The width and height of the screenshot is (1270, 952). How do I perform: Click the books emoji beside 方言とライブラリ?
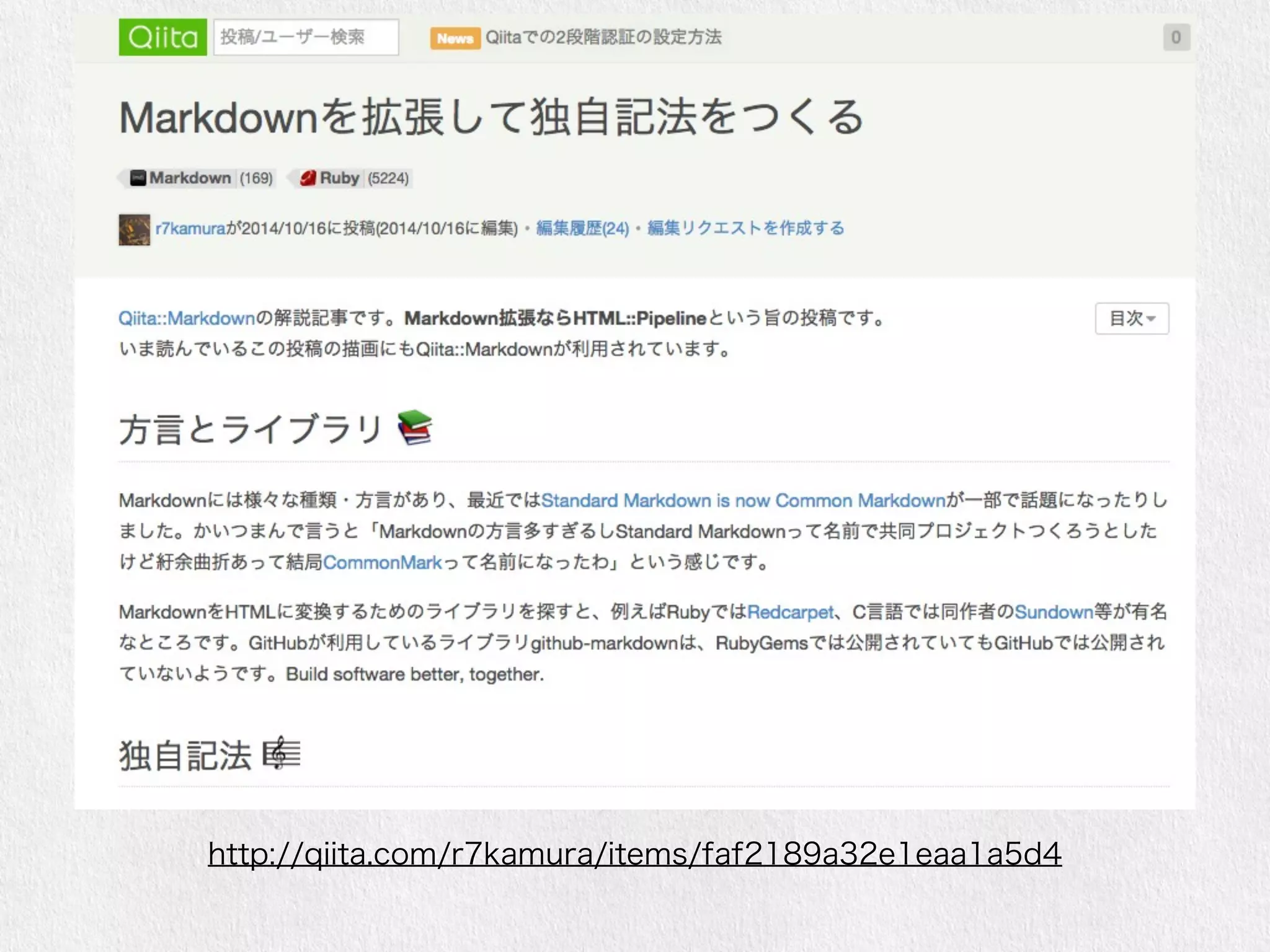[x=414, y=428]
